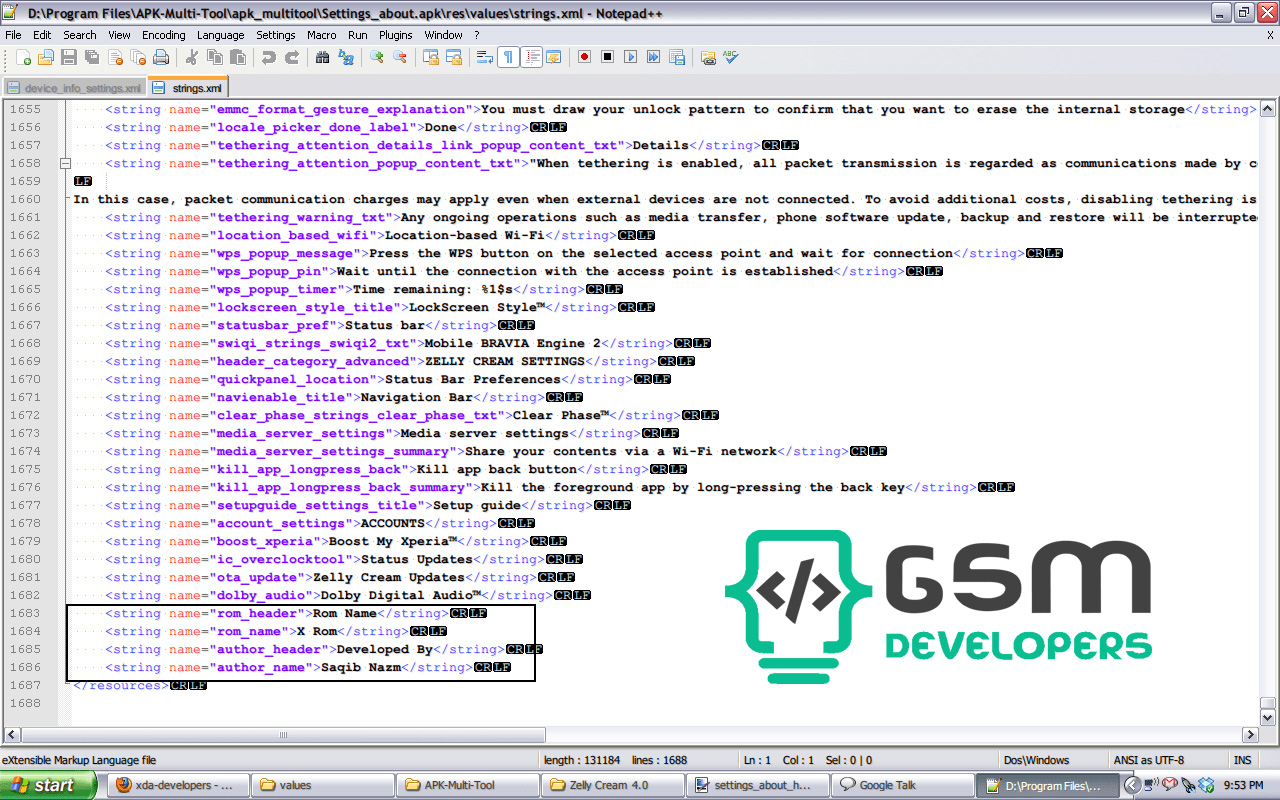1280x800 pixels.
Task: Collapse the fold marker at line 1658
Action: click(65, 163)
